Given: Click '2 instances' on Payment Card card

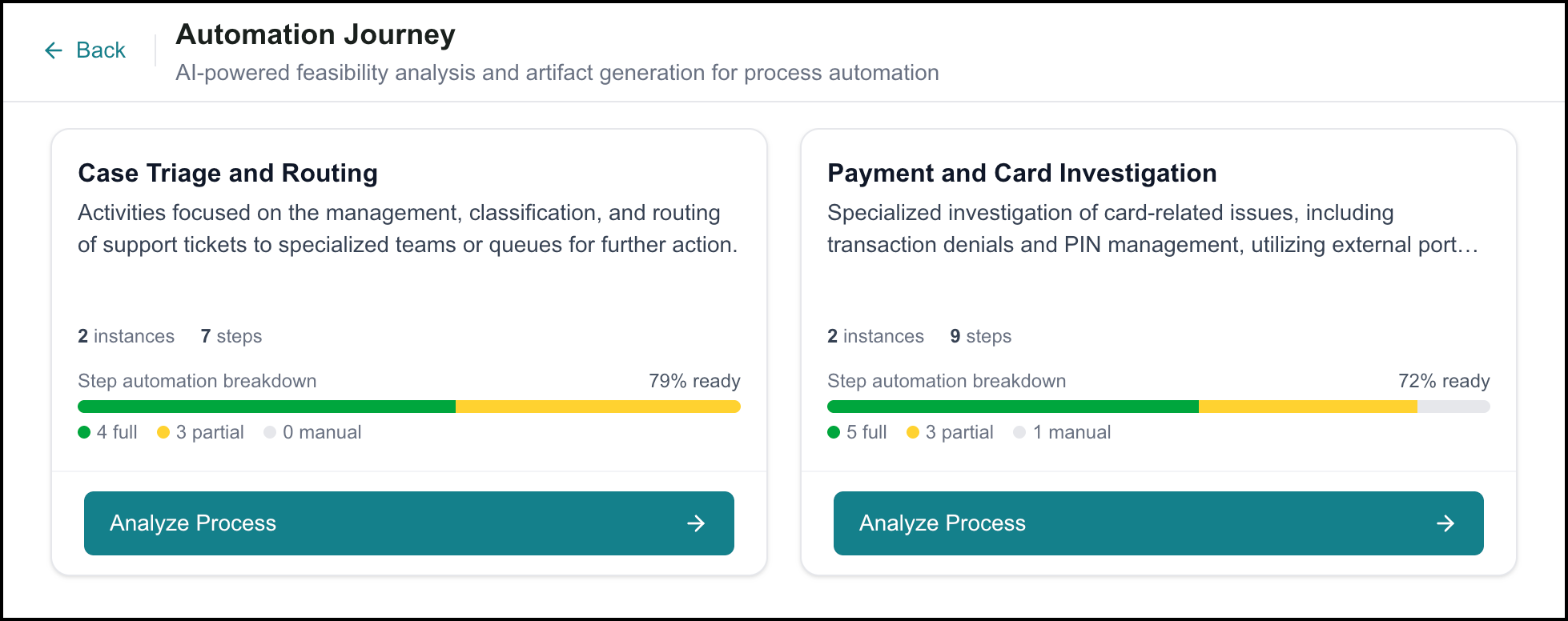Looking at the screenshot, I should tap(875, 336).
